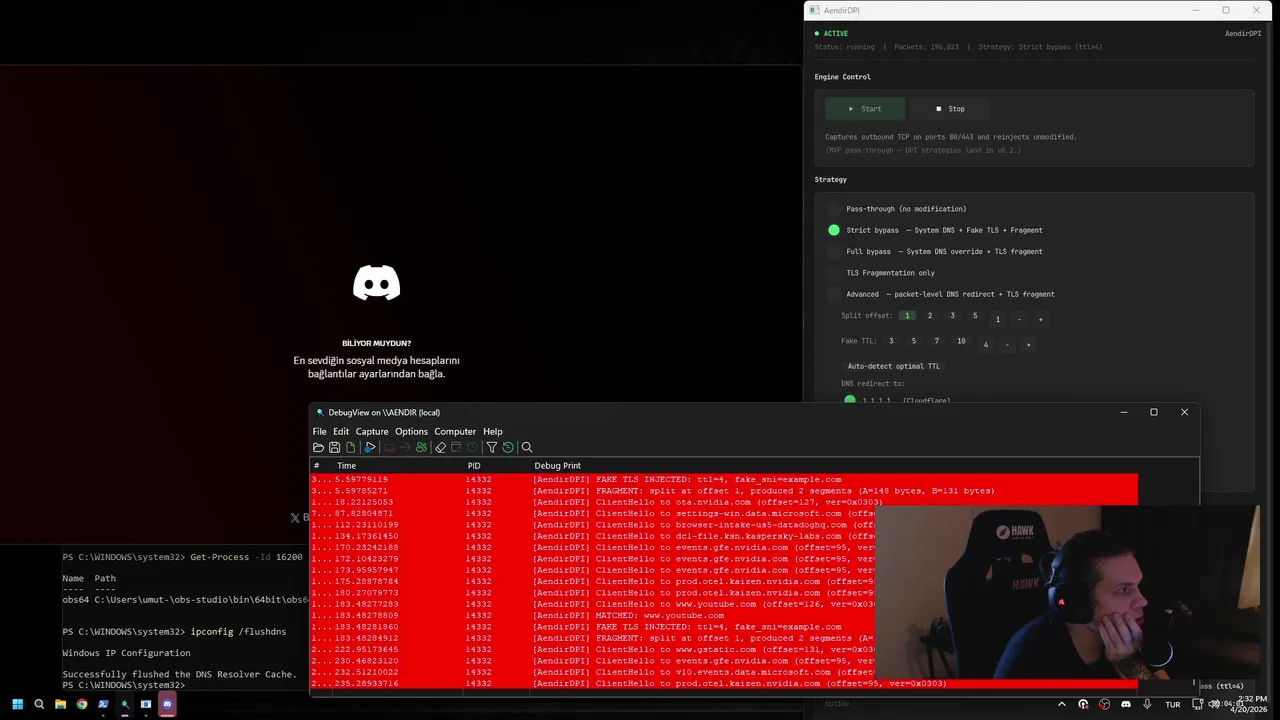Toggle the Capture play icon in DebugView
Image resolution: width=1280 pixels, height=720 pixels.
point(370,447)
